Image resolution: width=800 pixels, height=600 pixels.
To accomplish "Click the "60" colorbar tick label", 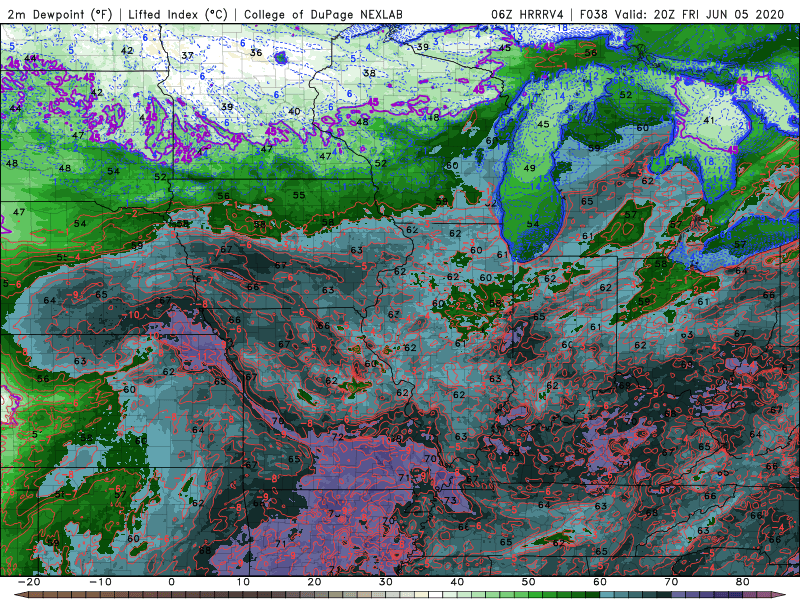I will [600, 582].
